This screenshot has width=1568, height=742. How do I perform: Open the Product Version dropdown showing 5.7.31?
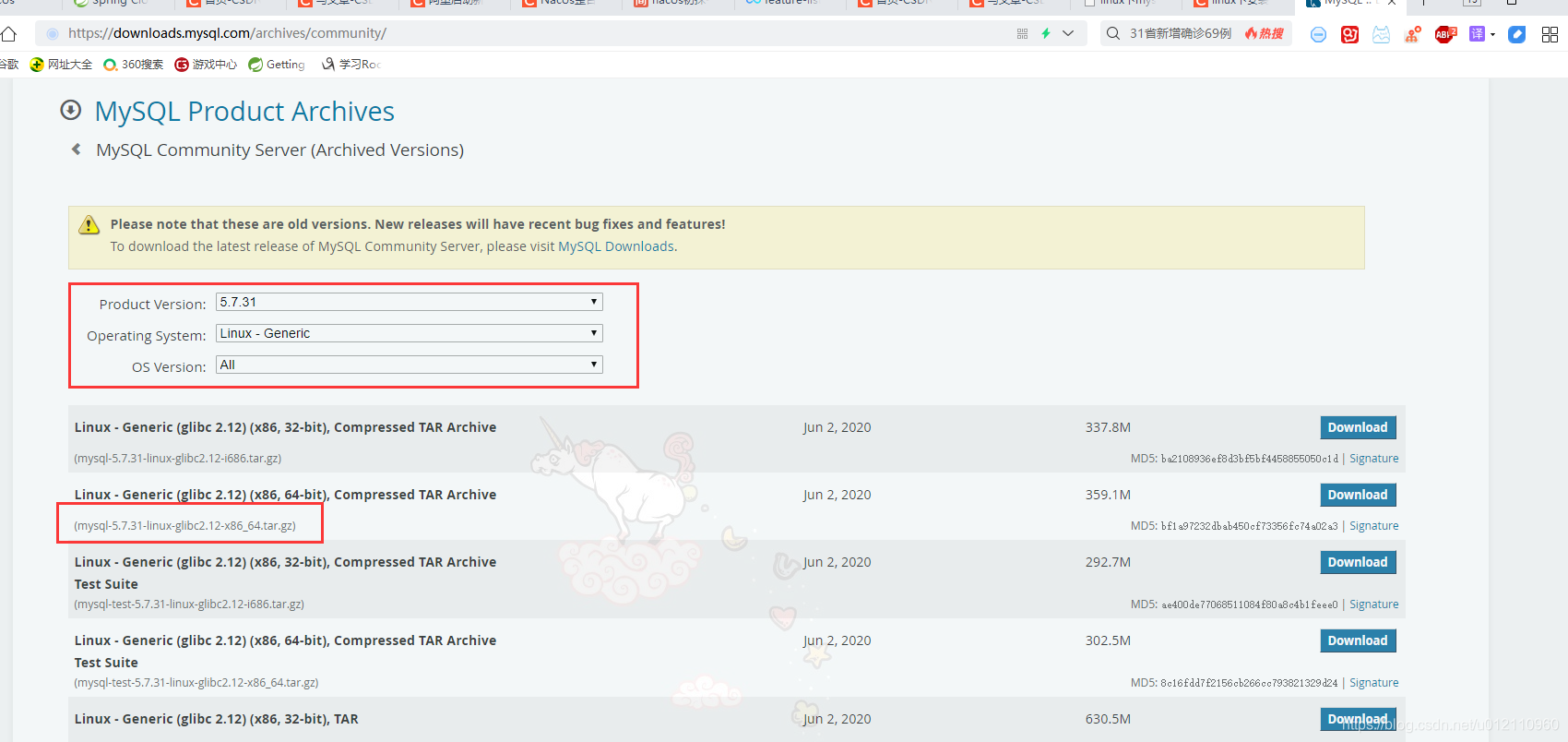(x=410, y=302)
